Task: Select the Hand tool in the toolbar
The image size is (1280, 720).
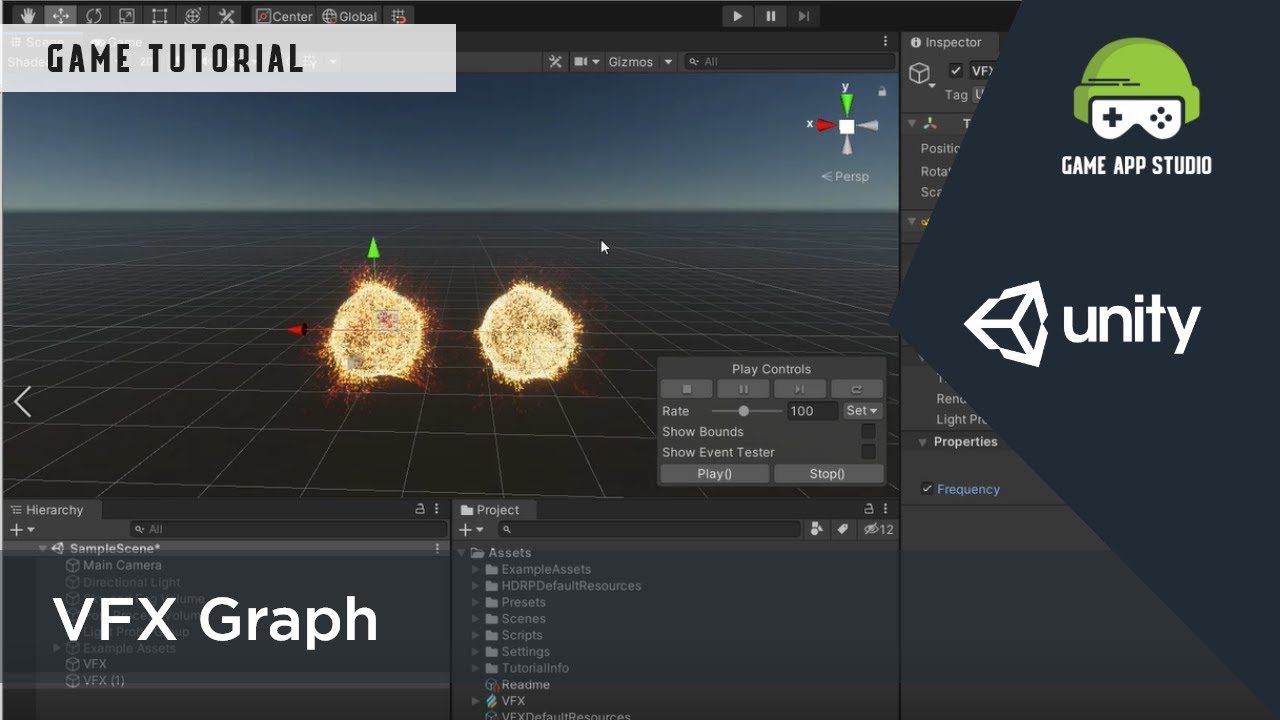Action: 28,16
